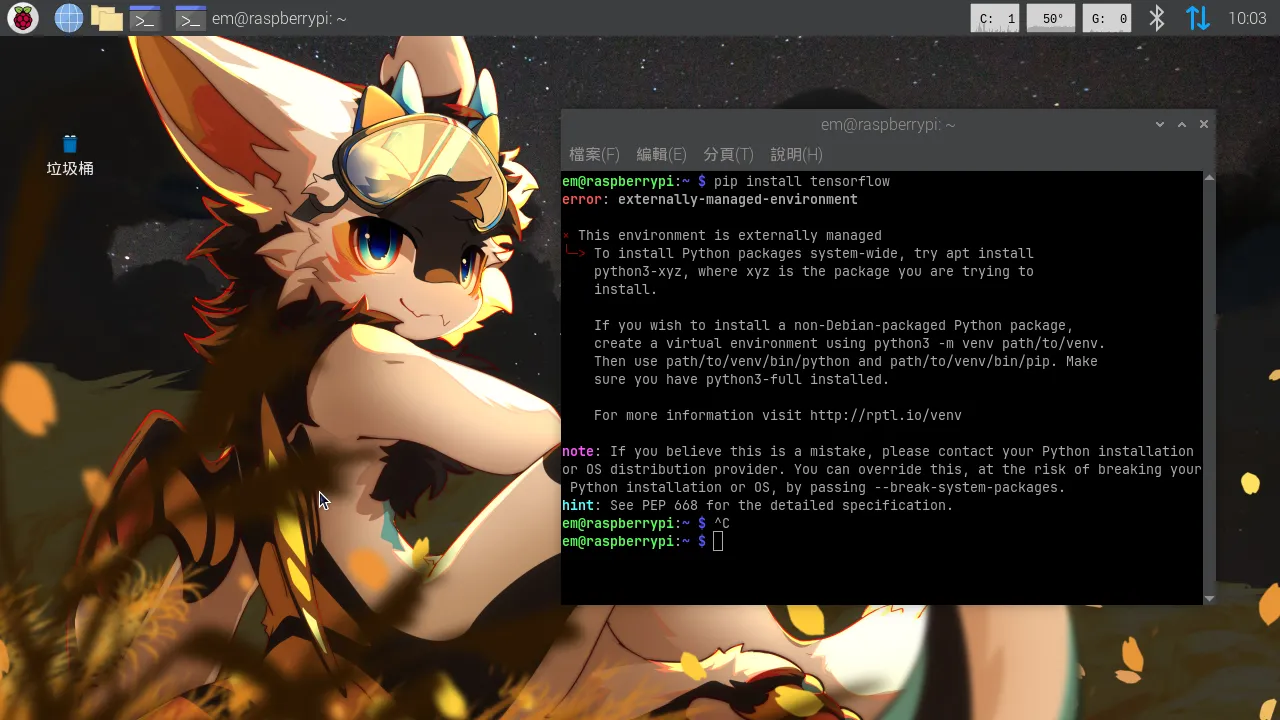Open the 分頁(T) terminal menu
The height and width of the screenshot is (720, 1280).
(728, 154)
